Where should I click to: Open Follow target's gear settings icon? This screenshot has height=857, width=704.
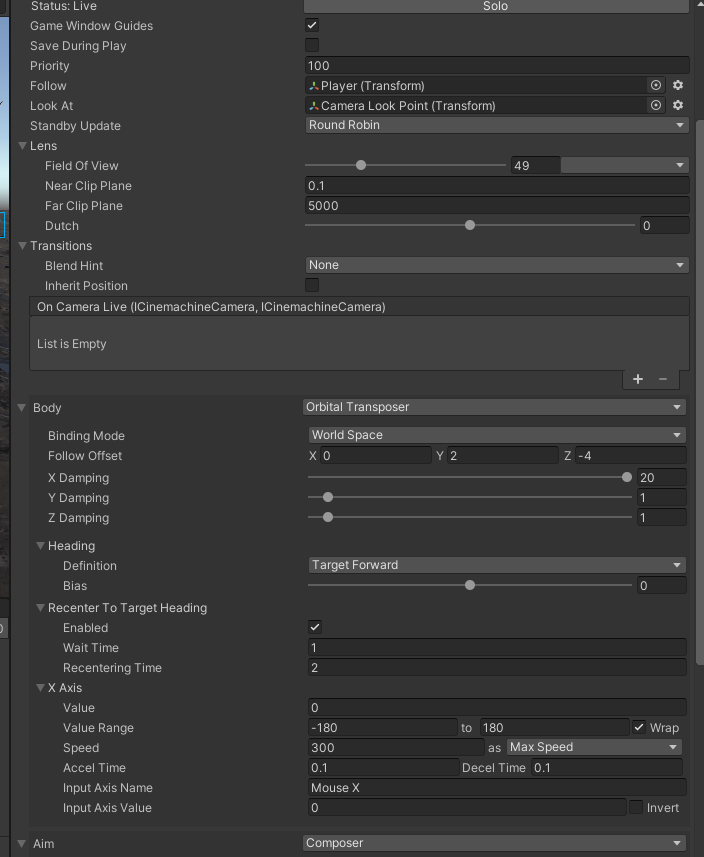(677, 85)
